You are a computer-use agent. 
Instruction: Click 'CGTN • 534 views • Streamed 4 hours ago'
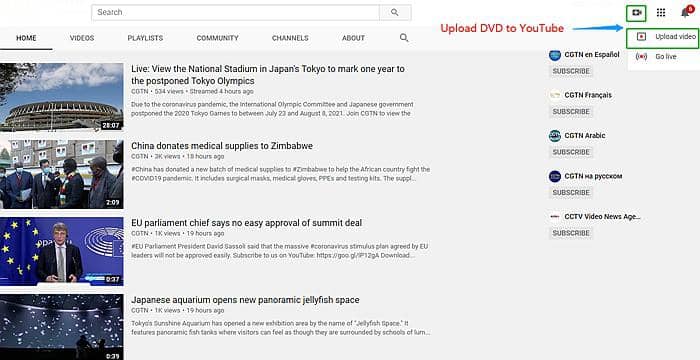[x=192, y=91]
